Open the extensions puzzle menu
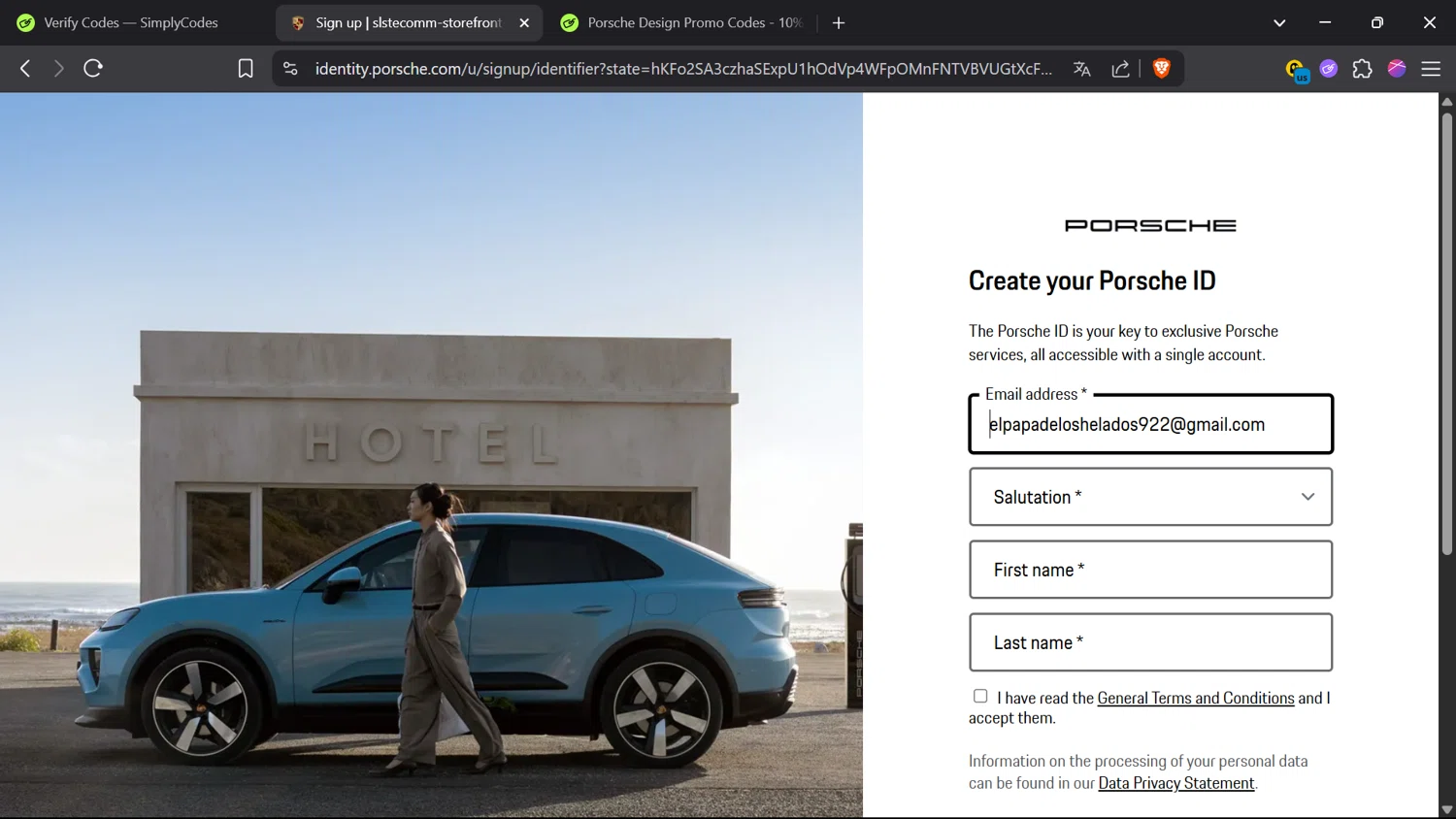The width and height of the screenshot is (1456, 819). 1363,69
